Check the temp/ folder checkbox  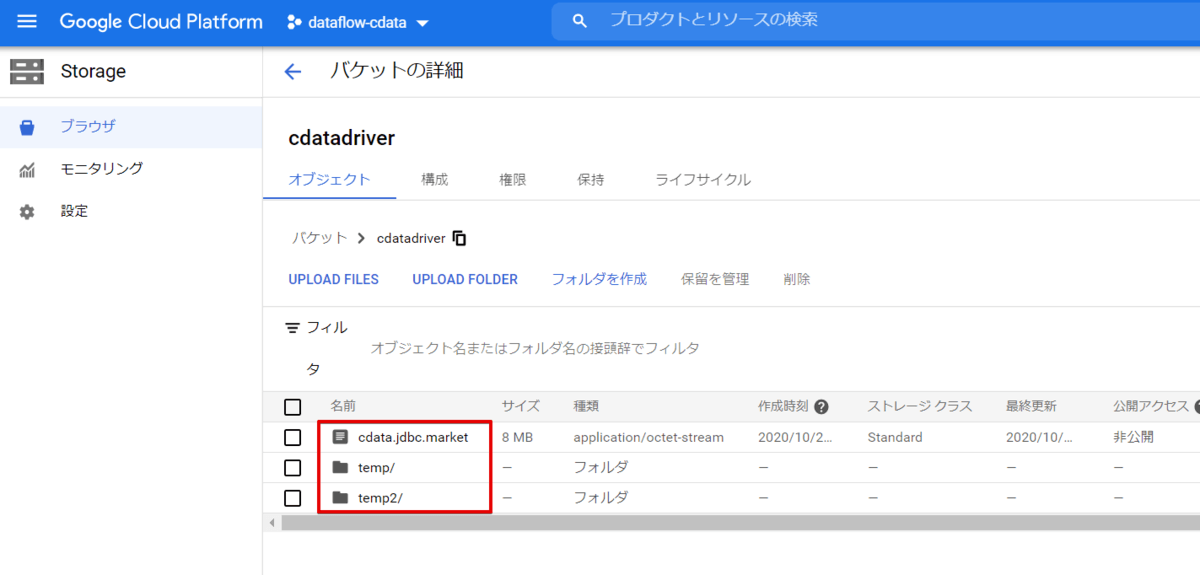[293, 467]
